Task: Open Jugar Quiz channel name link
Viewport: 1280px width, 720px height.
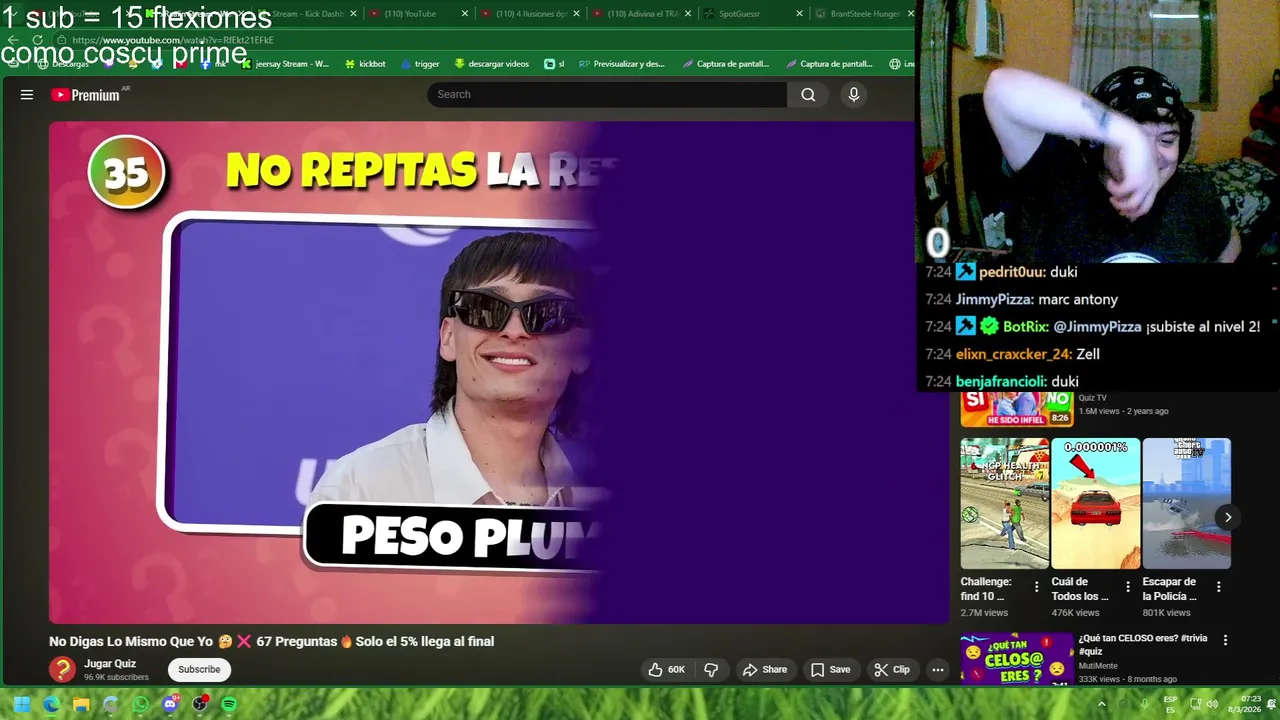Action: [110, 664]
